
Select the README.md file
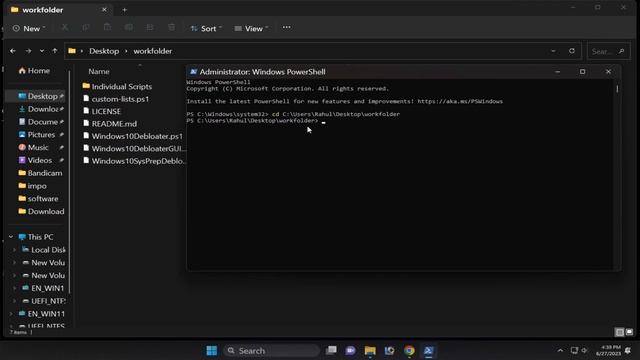(110, 124)
